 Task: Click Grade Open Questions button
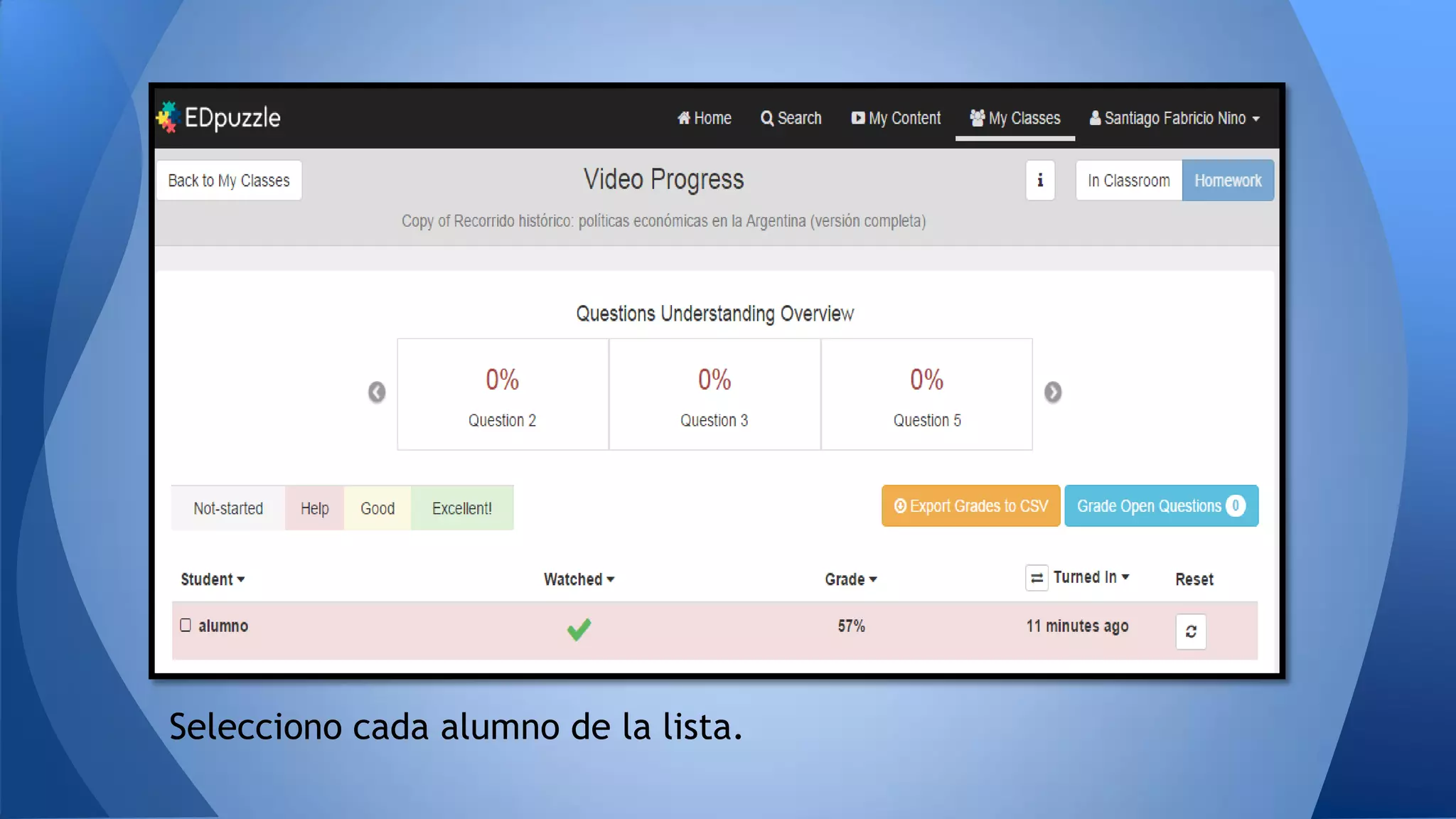tap(1162, 506)
